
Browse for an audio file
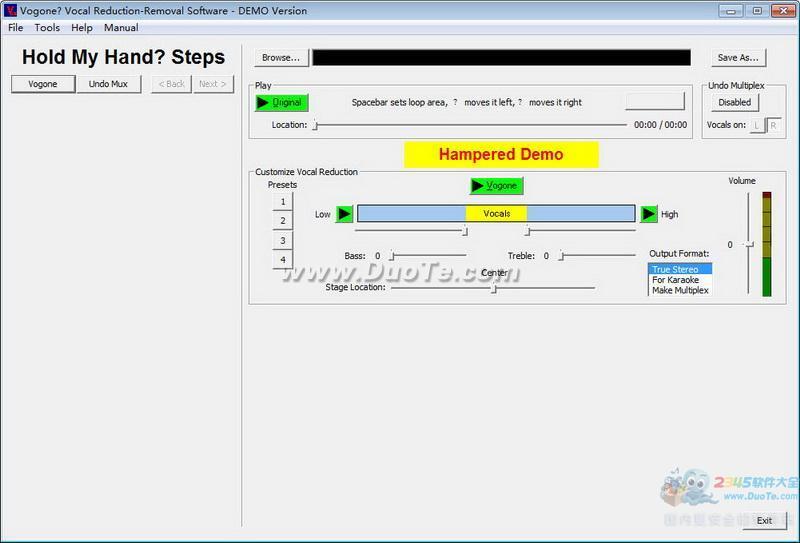coord(281,58)
